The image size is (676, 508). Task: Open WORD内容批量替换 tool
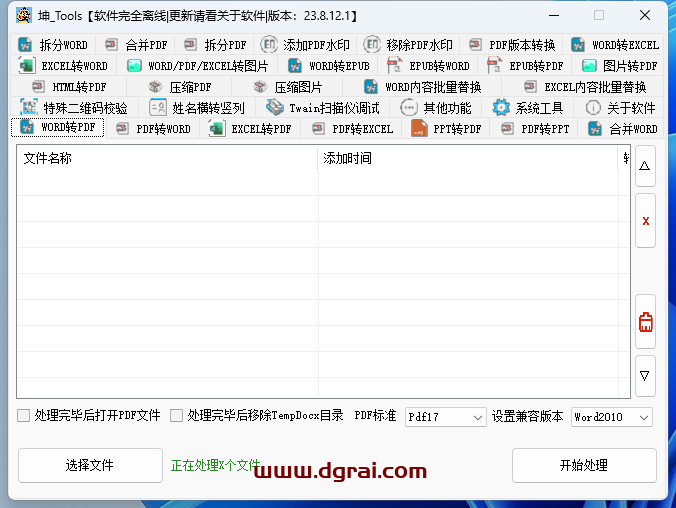(x=422, y=87)
